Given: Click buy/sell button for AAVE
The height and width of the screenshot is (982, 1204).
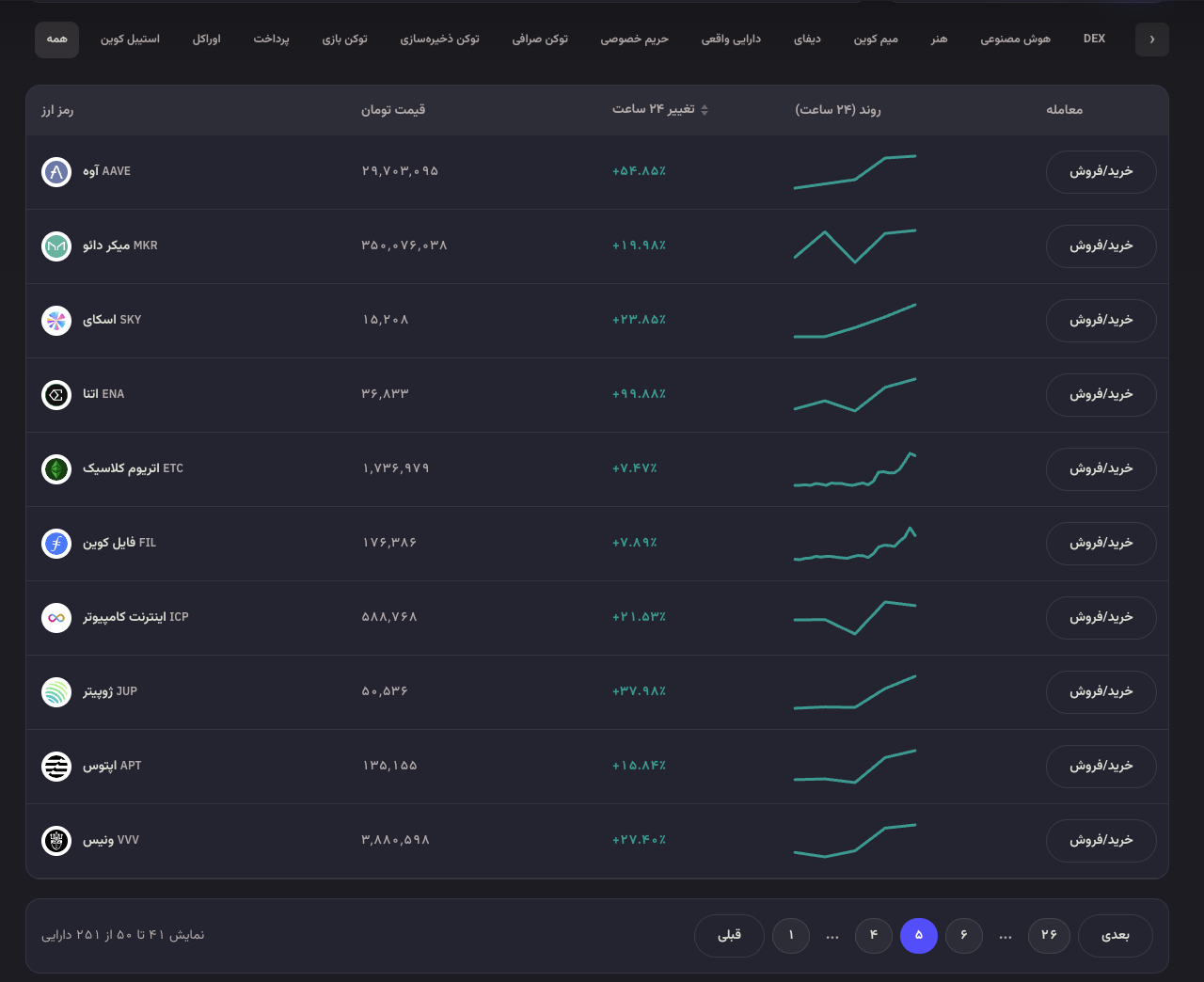Looking at the screenshot, I should coord(1101,172).
